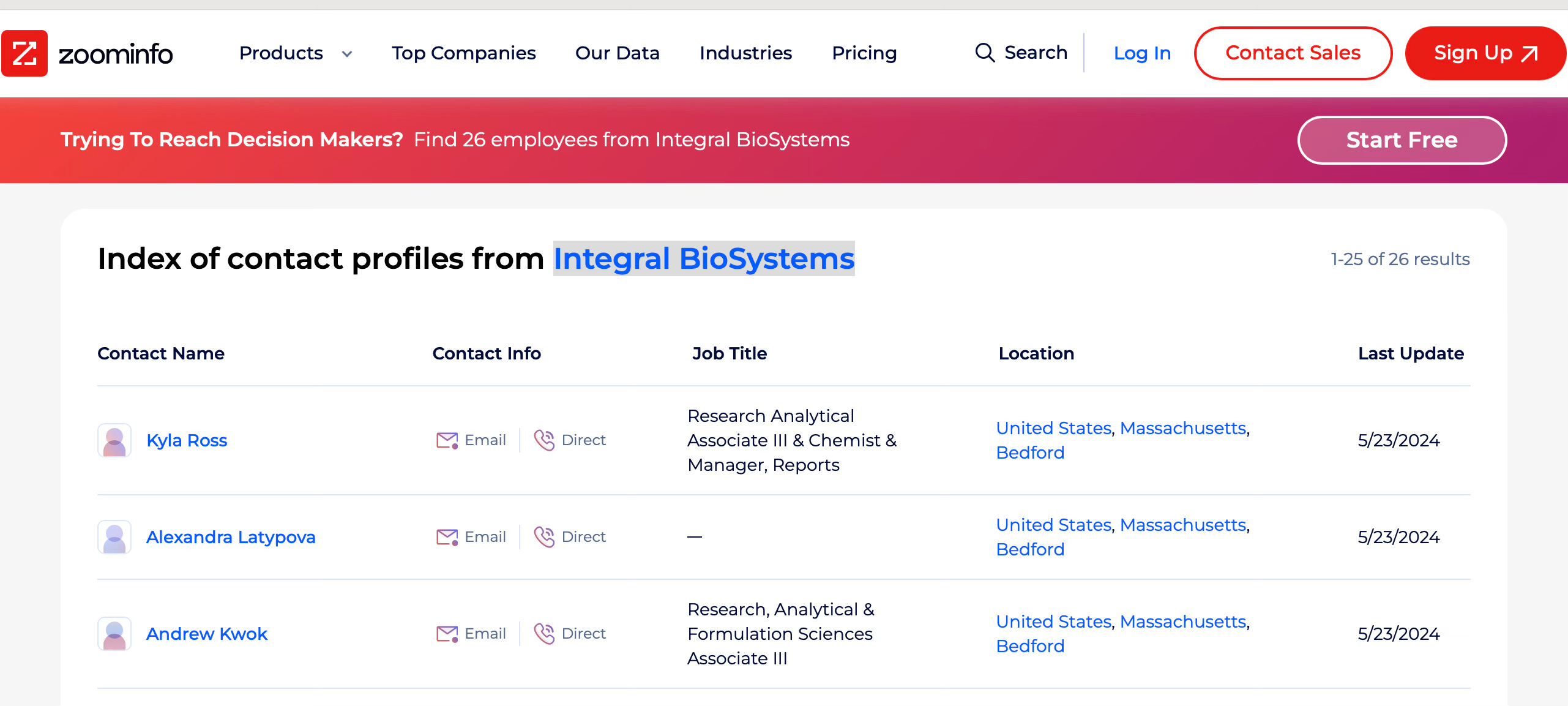Click the zoominfo wordmark in header
This screenshot has height=706, width=1568.
click(116, 54)
